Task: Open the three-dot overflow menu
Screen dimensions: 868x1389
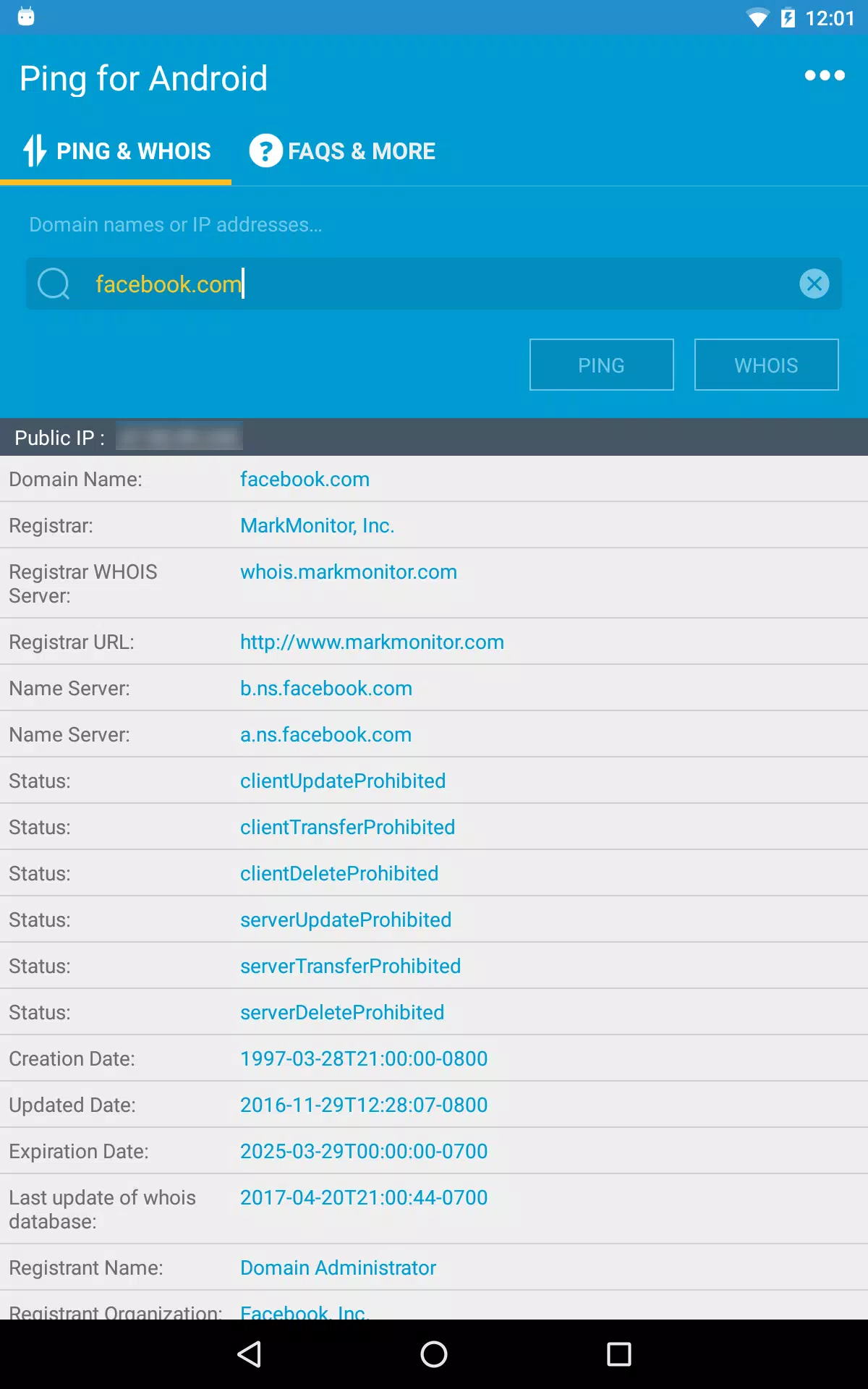Action: [825, 75]
